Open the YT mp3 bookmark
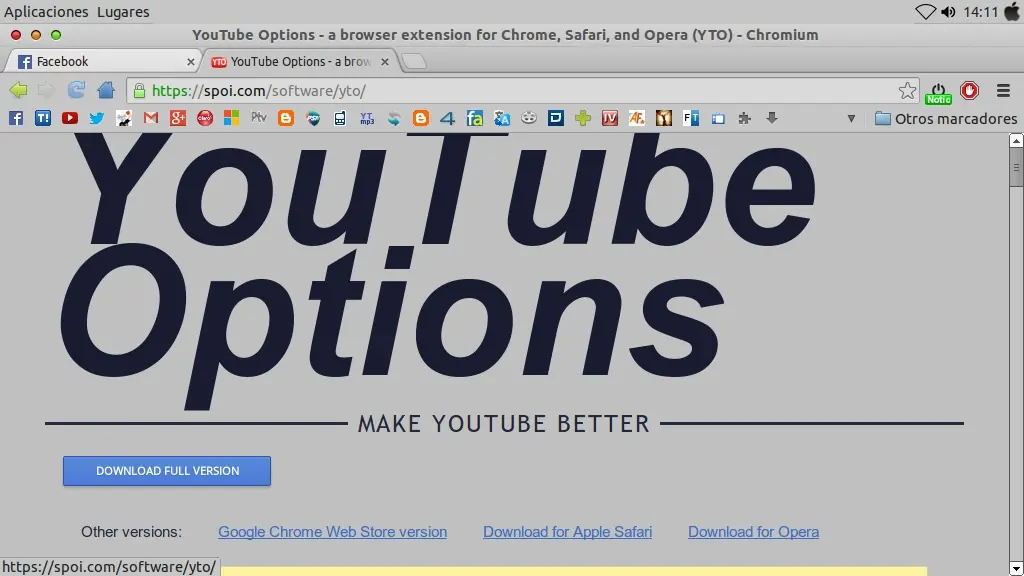1024x576 pixels. click(367, 118)
